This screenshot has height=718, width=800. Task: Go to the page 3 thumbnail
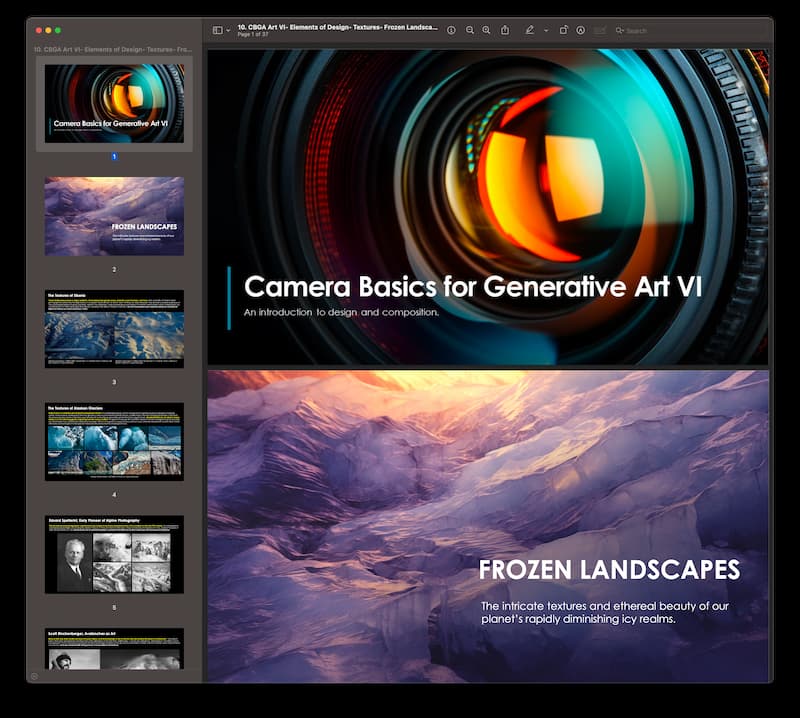click(114, 329)
